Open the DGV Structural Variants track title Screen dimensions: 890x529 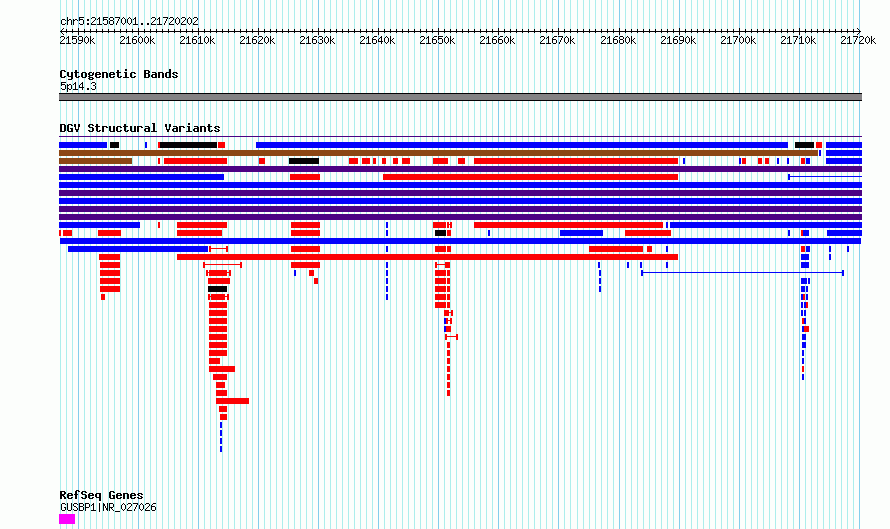pyautogui.click(x=140, y=128)
